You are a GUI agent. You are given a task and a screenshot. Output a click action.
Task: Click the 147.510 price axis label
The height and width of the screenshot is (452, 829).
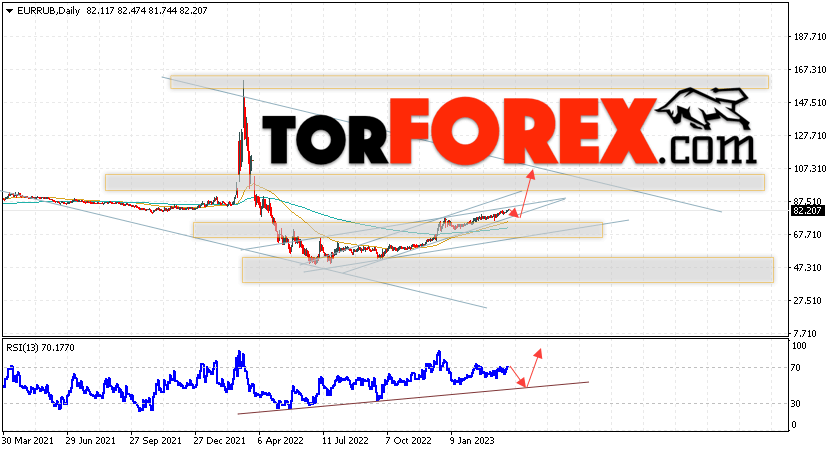coord(809,103)
